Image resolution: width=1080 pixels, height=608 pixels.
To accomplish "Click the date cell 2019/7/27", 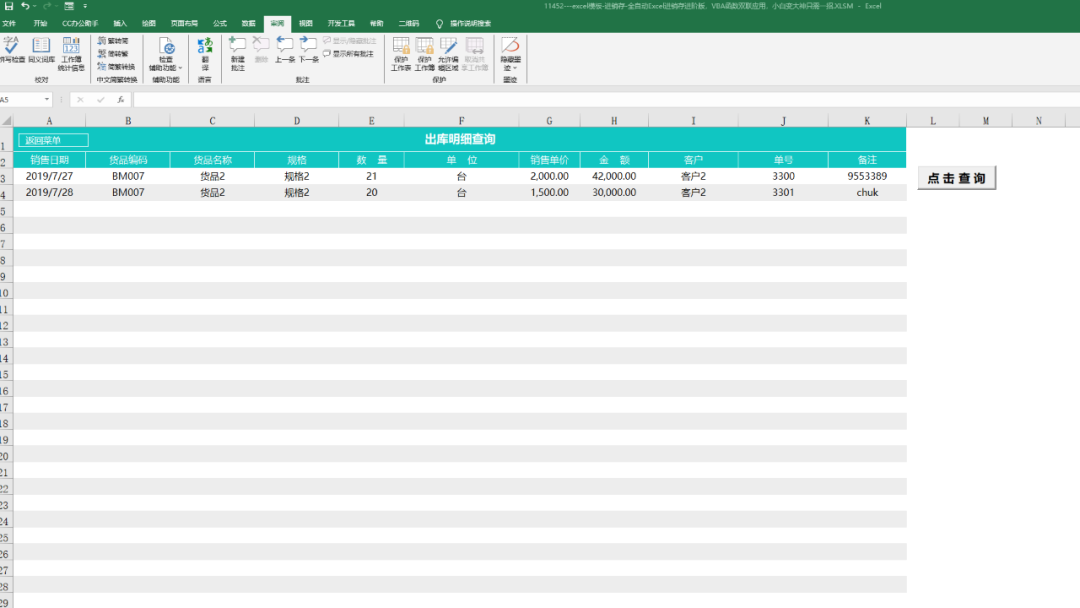I will [x=50, y=176].
